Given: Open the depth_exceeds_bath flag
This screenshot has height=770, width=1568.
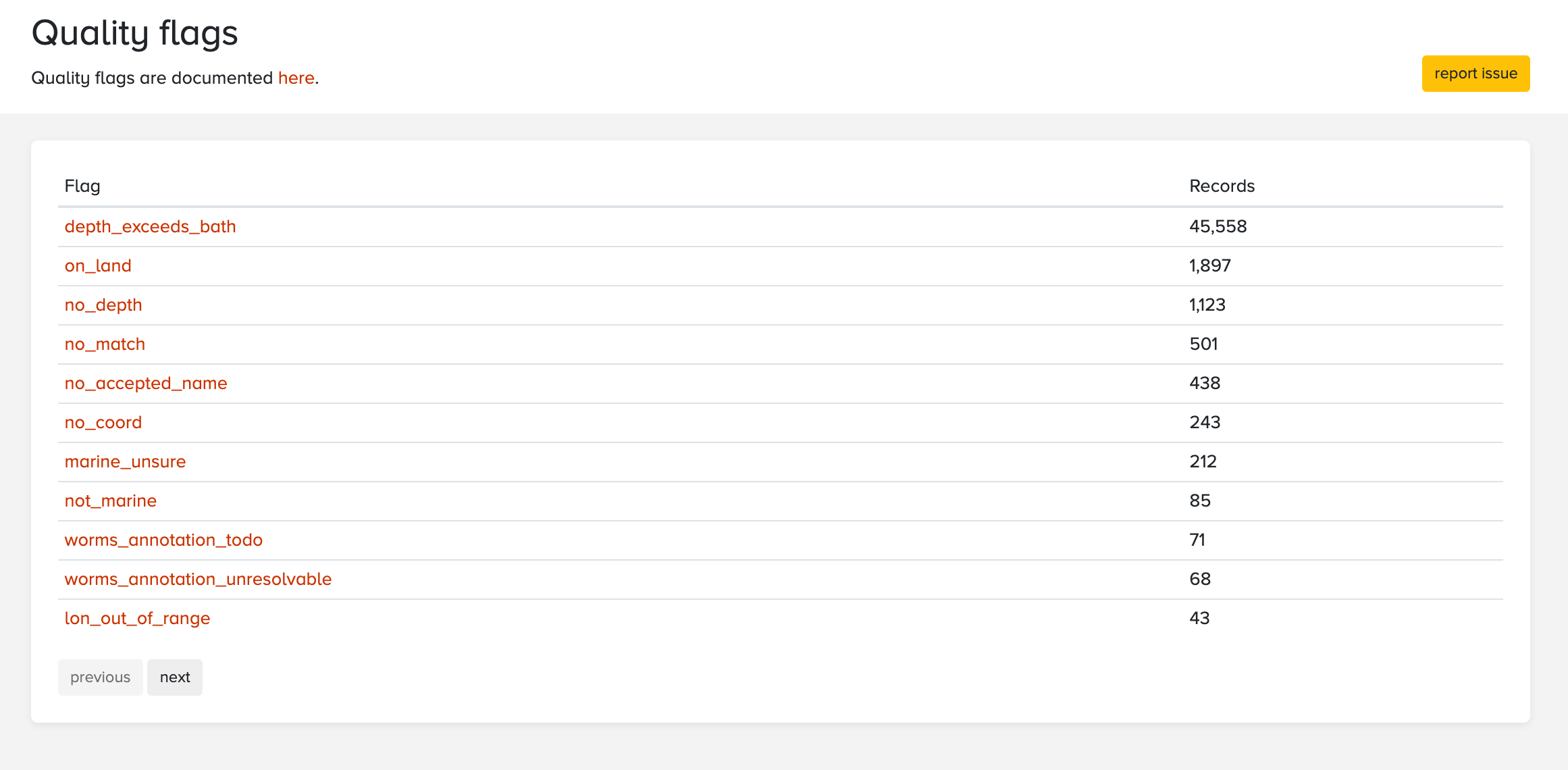Looking at the screenshot, I should 150,226.
